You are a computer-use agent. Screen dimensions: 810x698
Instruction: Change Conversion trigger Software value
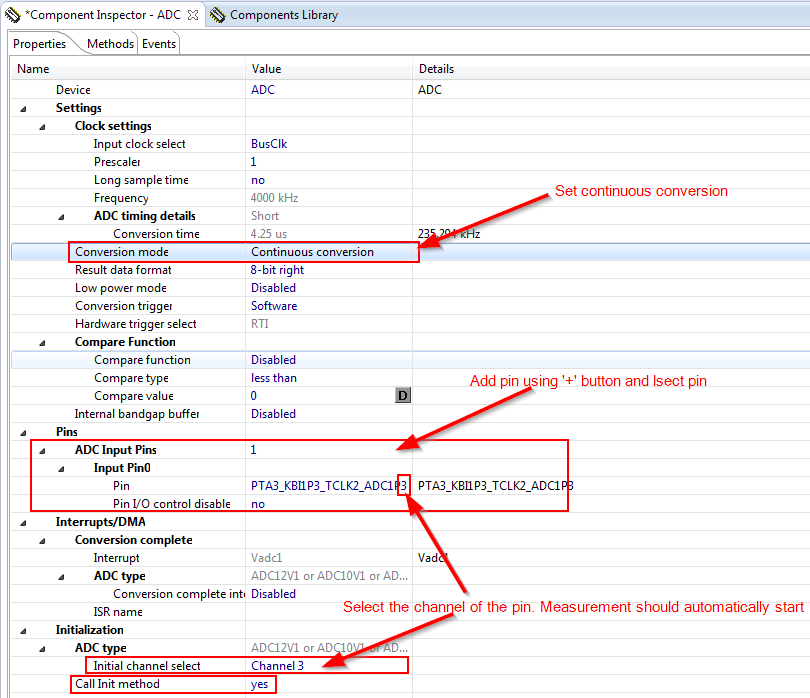click(x=274, y=306)
